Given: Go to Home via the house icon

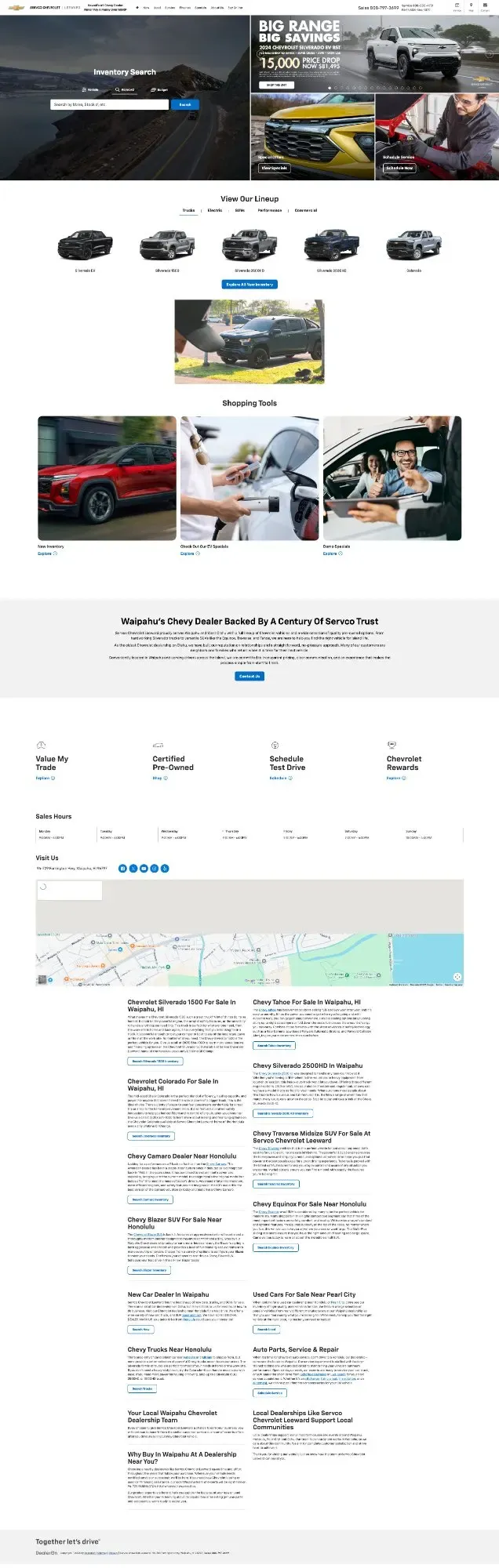Looking at the screenshot, I should [x=137, y=8].
